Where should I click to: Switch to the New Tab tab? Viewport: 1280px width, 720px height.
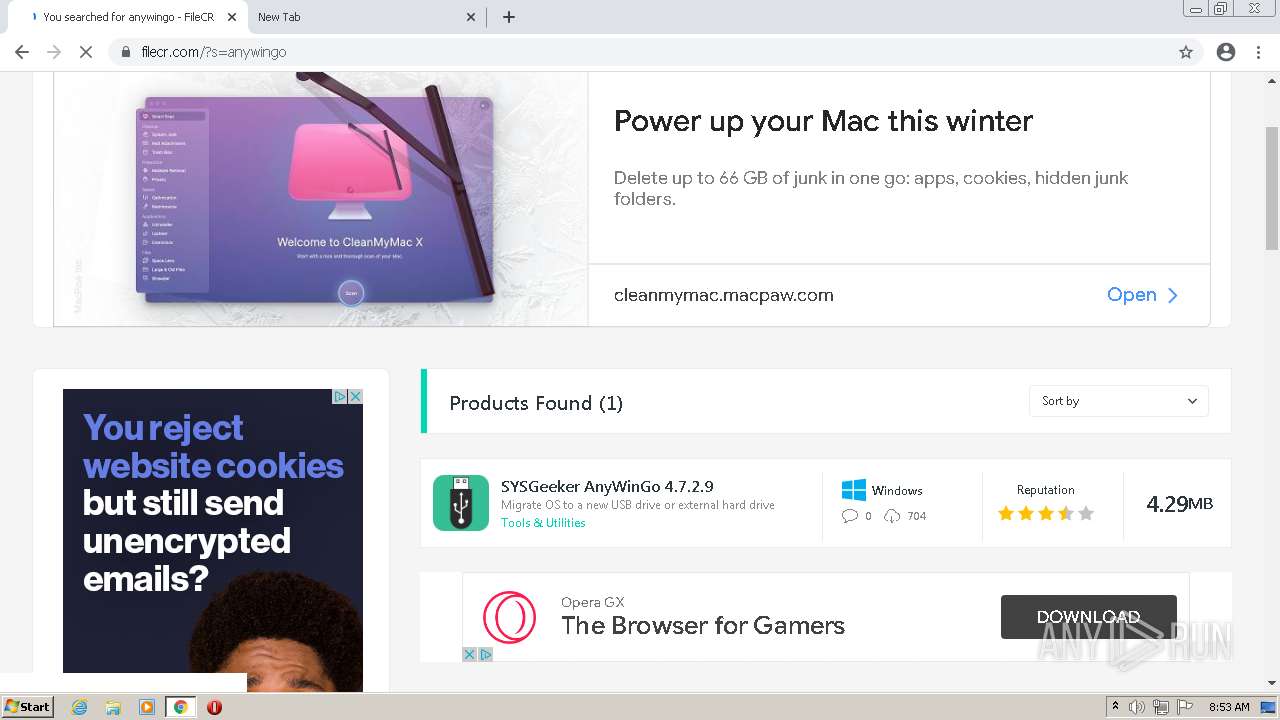pos(366,17)
